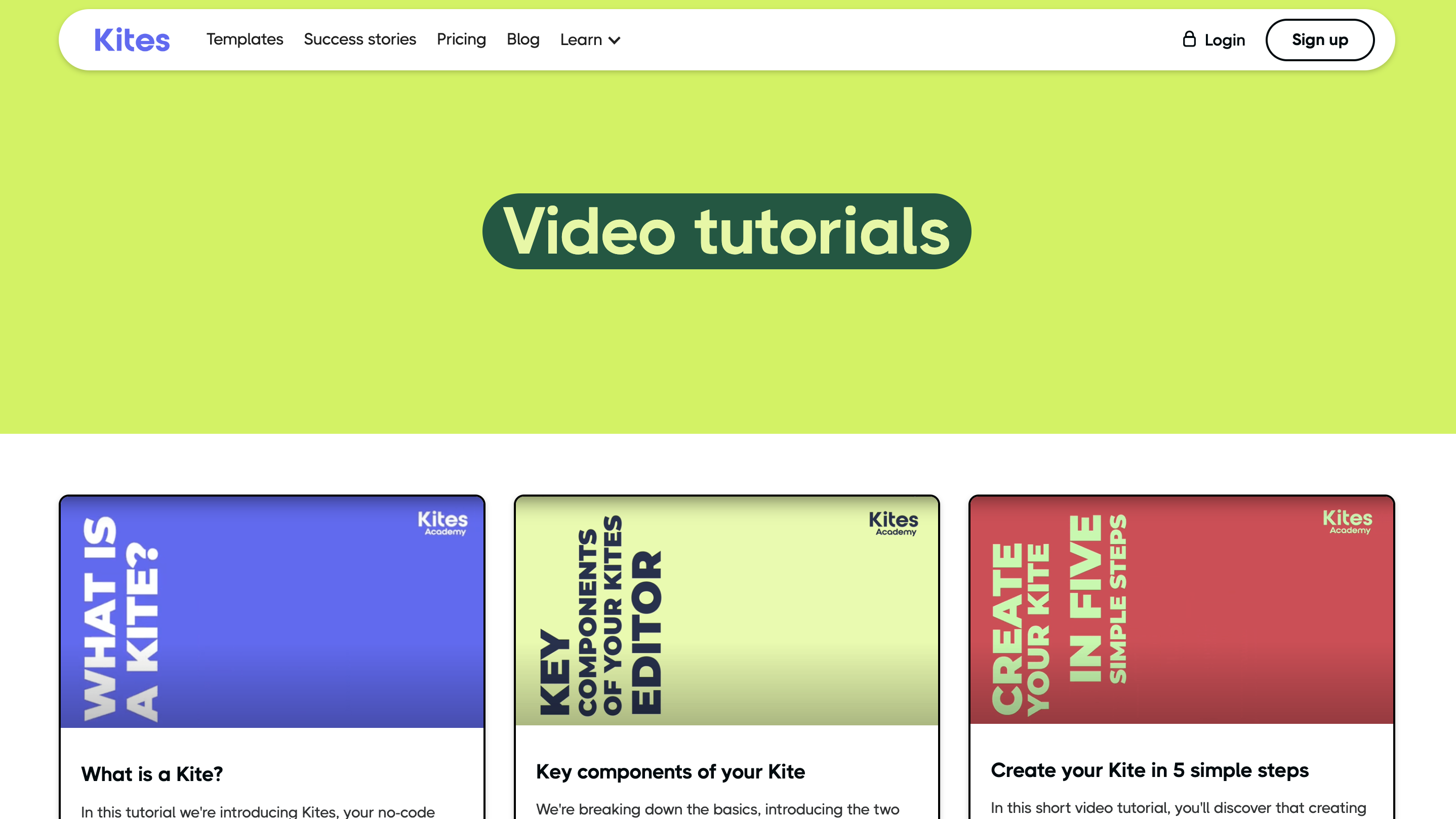This screenshot has width=1456, height=819.
Task: Click the 'Video tutorials' banner badge
Action: (x=727, y=231)
